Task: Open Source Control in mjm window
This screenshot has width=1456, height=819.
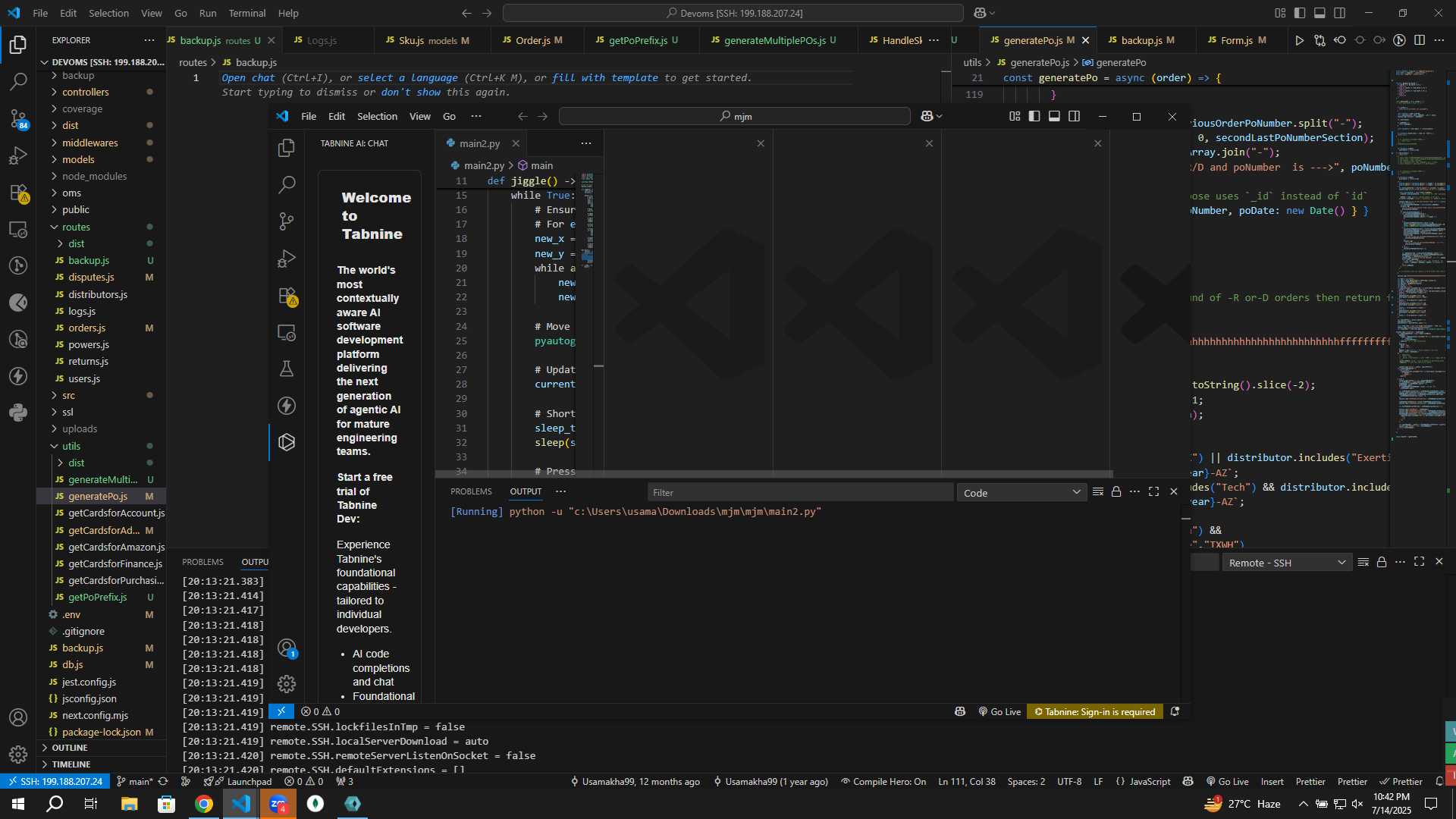Action: point(287,221)
